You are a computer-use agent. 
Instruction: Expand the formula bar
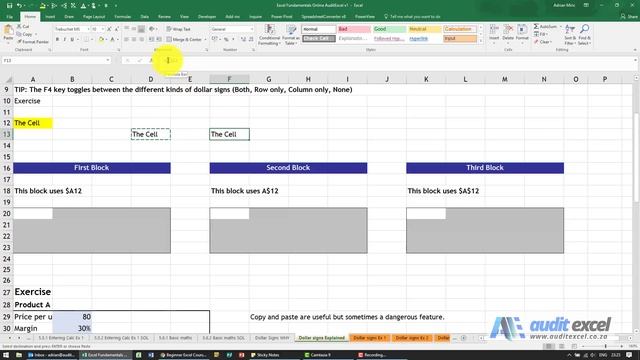pos(636,60)
